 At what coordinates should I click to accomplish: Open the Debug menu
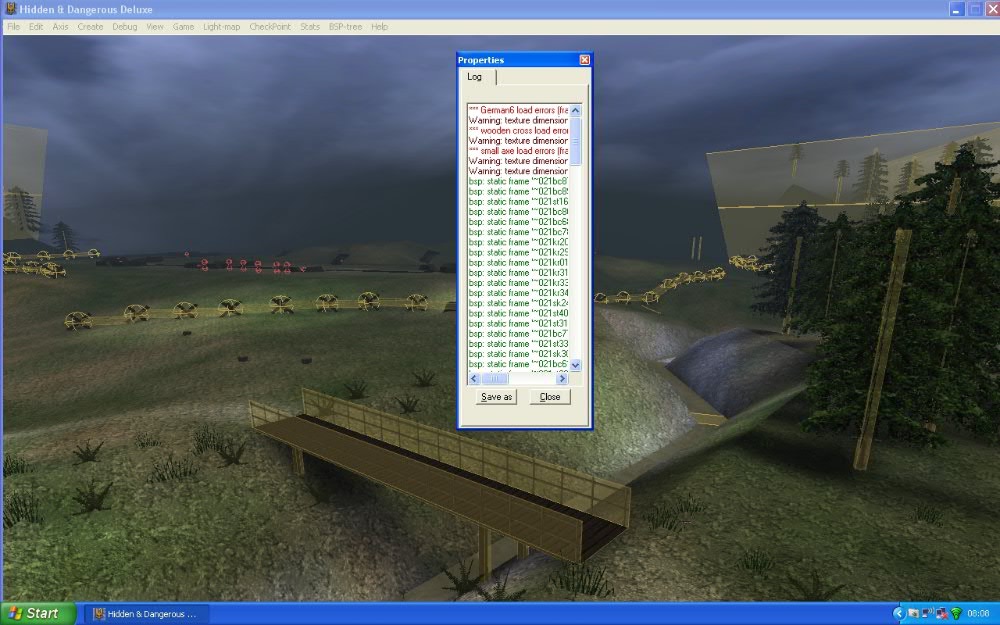[124, 27]
